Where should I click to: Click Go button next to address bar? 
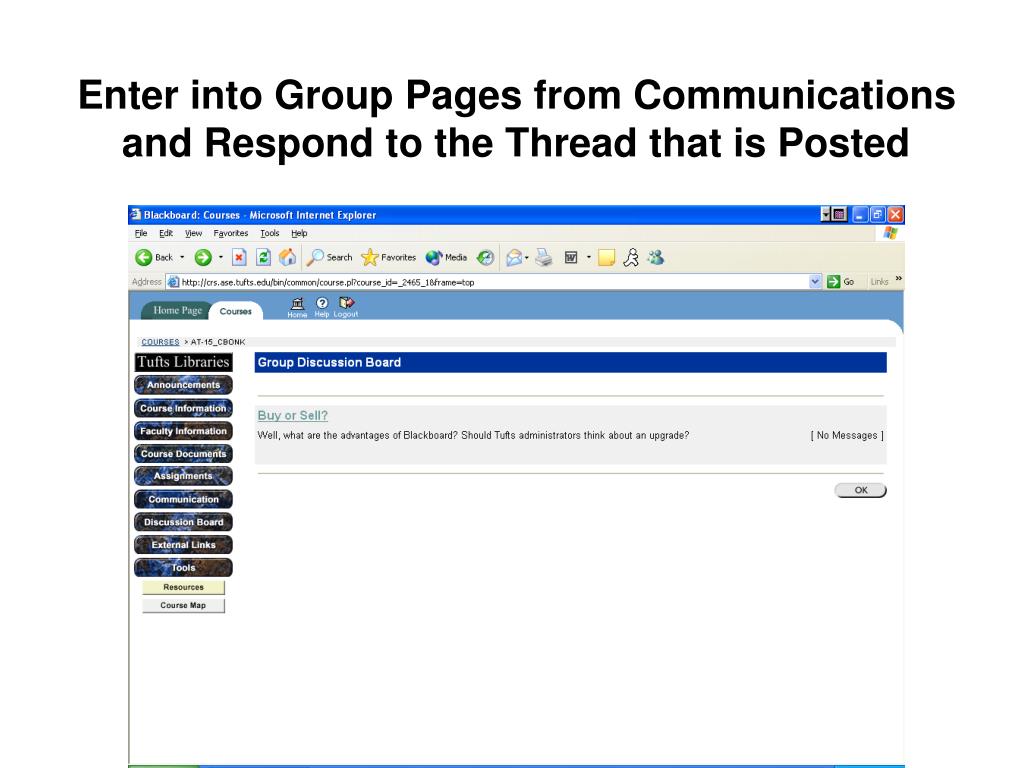coord(840,281)
